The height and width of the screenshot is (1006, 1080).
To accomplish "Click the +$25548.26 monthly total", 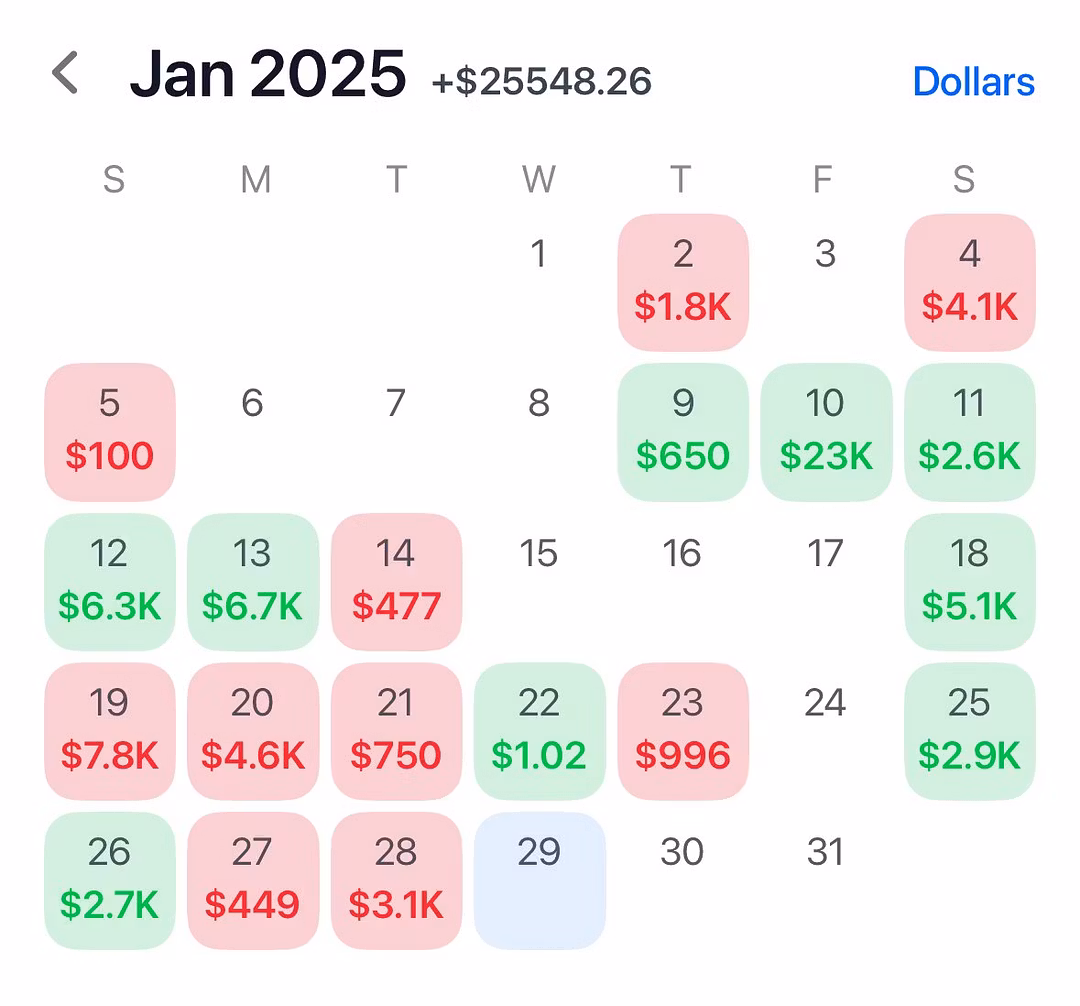I will click(541, 82).
